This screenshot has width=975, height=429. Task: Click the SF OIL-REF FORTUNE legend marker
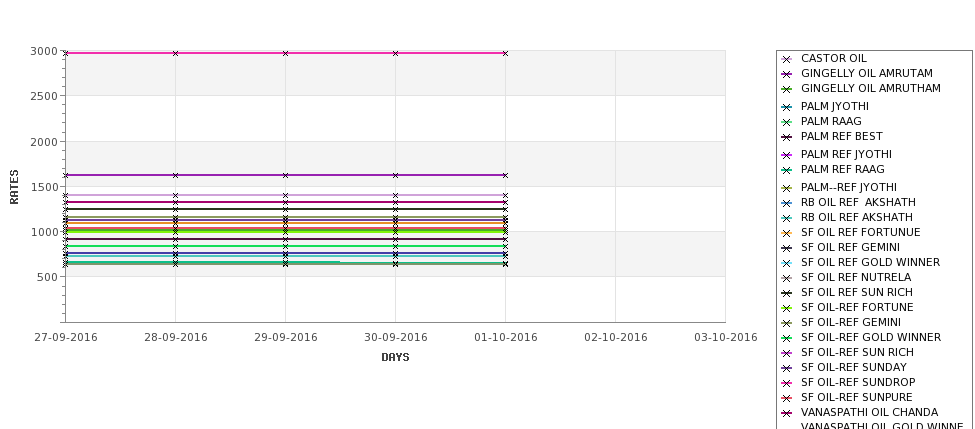click(786, 308)
